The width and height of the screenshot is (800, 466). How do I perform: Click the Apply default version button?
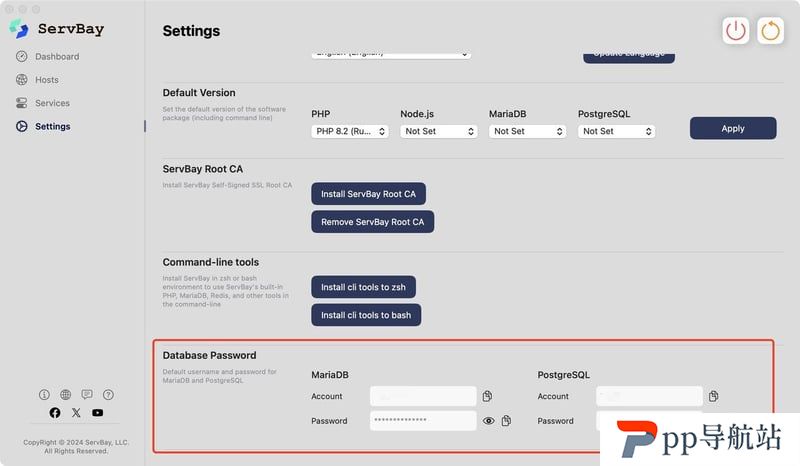(733, 128)
